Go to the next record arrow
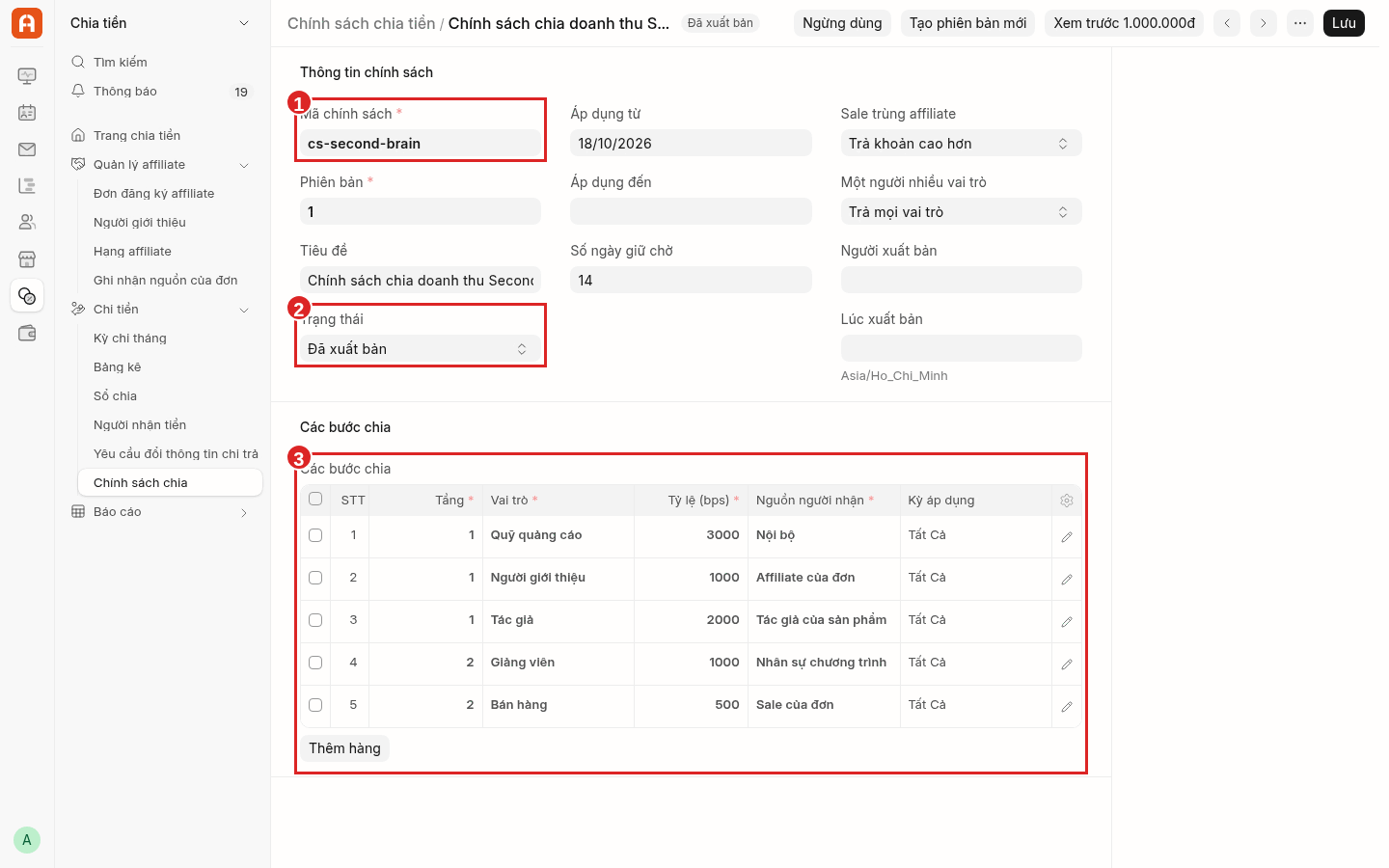This screenshot has width=1389, height=868. pos(1264,23)
